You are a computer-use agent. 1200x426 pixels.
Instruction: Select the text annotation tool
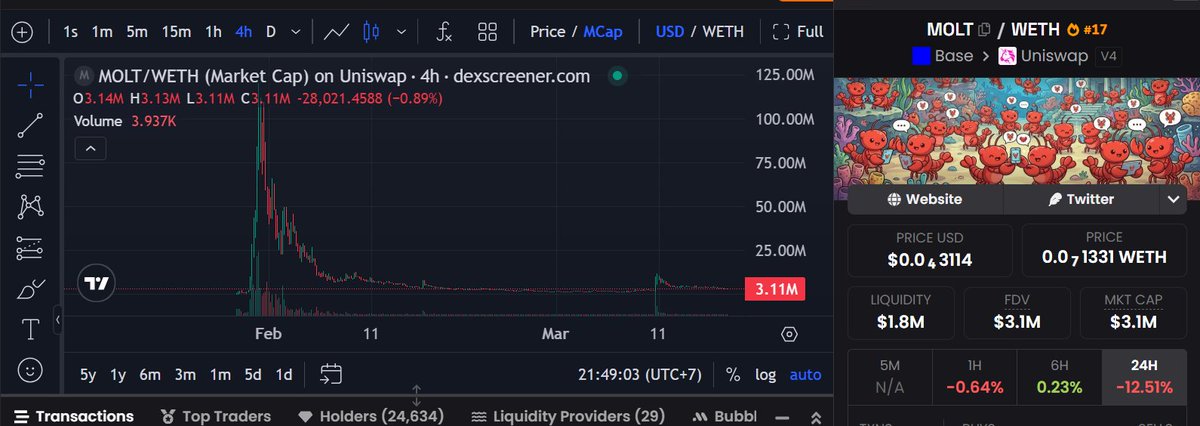click(x=31, y=329)
